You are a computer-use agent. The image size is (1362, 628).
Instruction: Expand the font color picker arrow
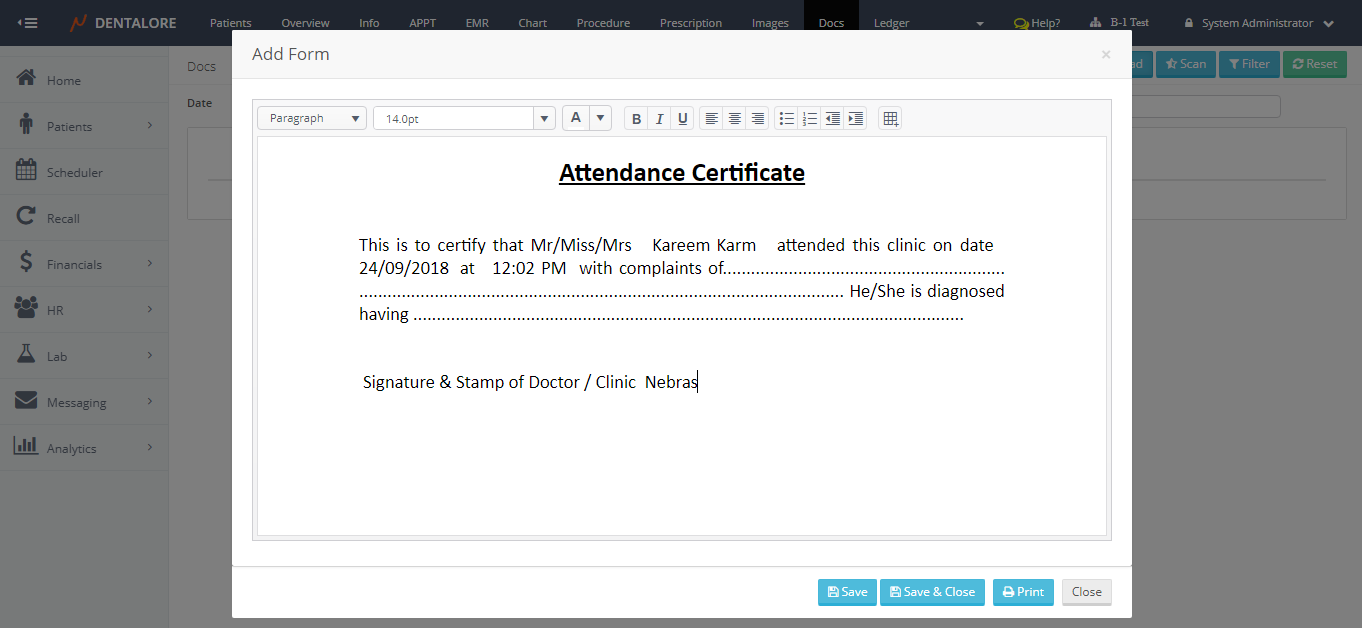tap(600, 118)
